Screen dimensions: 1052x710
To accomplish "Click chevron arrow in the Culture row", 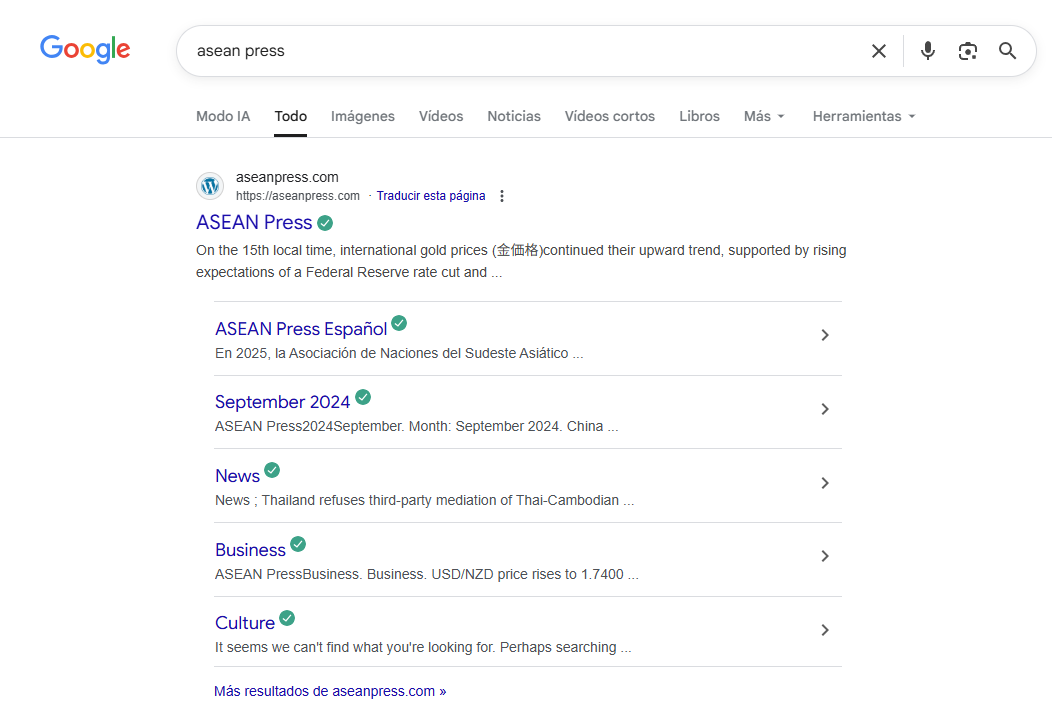I will click(x=825, y=630).
